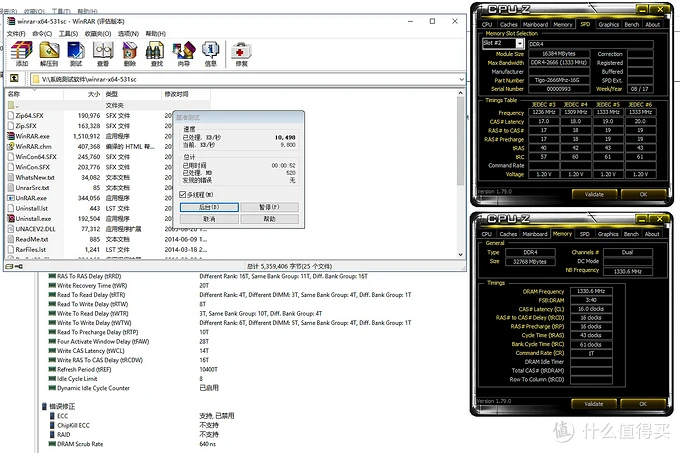Click the Background (后台) button in benchmark dialog
Viewport: 680px width, 453px height.
(209, 207)
